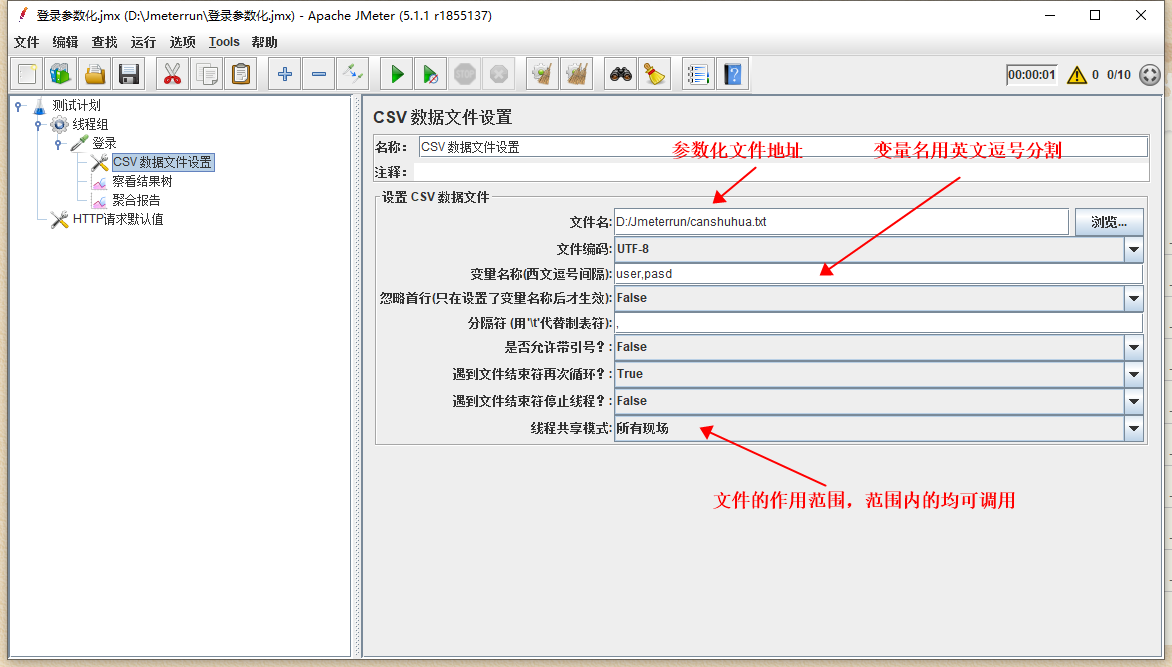
Task: Open the 线程共享模式 dropdown
Action: click(x=1134, y=428)
